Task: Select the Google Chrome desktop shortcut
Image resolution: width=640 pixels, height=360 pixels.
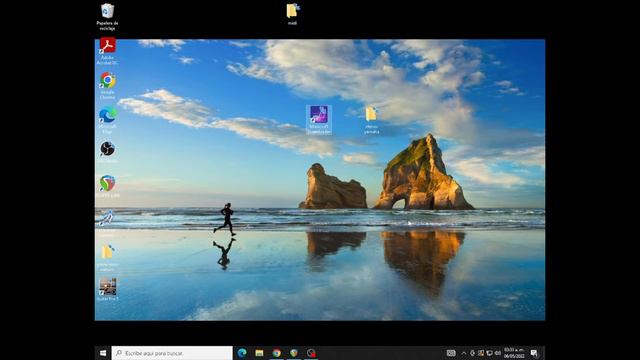Action: pos(107,85)
